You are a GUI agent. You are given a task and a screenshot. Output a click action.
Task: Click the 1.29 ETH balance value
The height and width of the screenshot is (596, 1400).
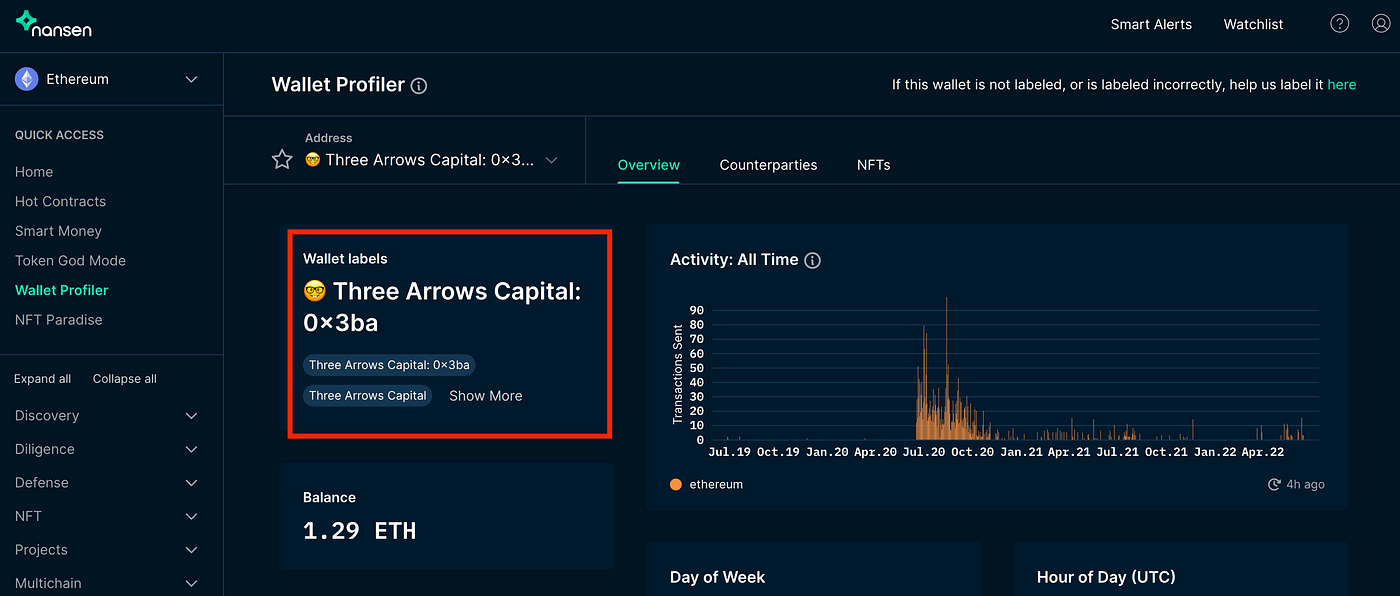pyautogui.click(x=359, y=531)
